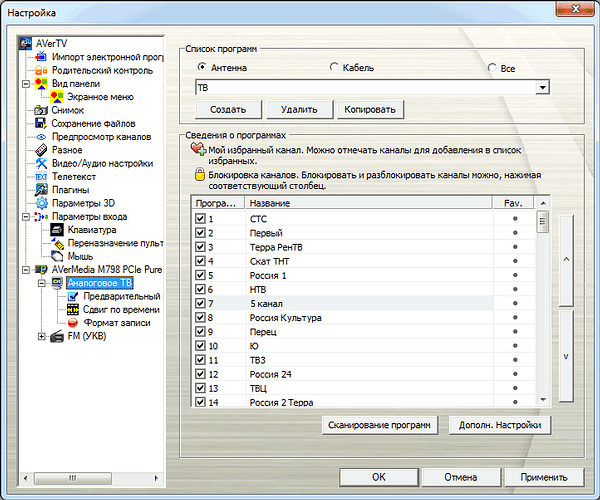
Task: Click the yellow channel lock icon
Action: 199,174
